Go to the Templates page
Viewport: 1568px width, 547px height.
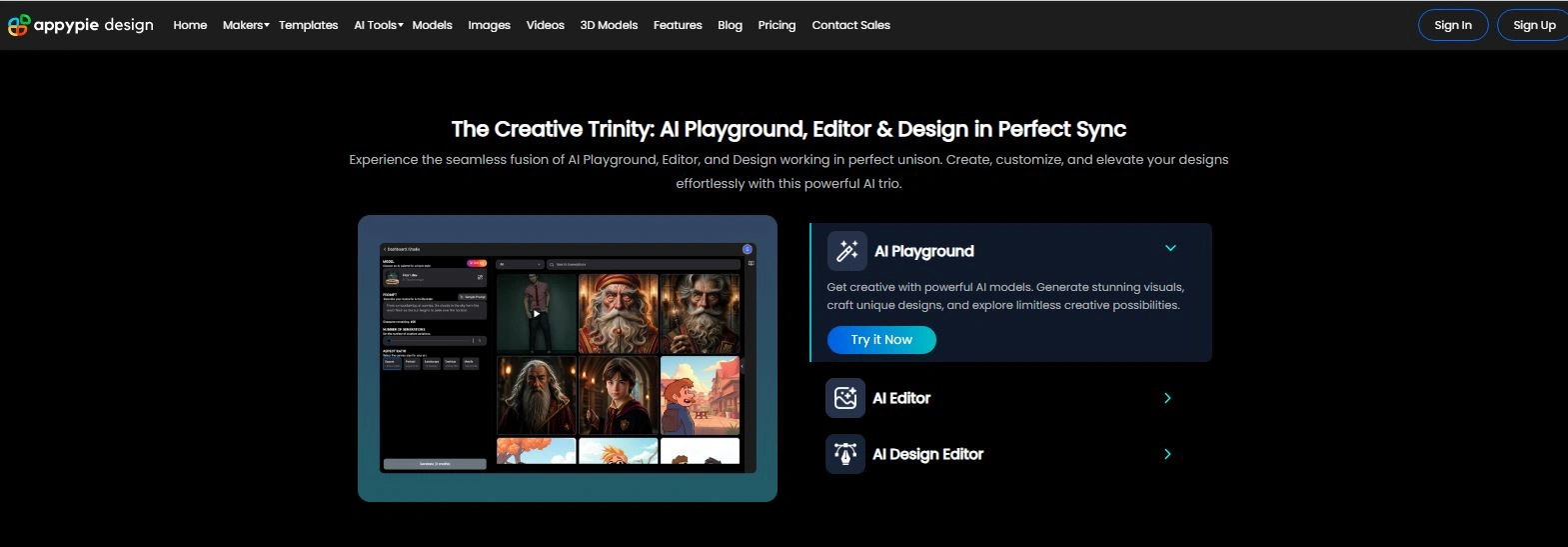pos(308,25)
